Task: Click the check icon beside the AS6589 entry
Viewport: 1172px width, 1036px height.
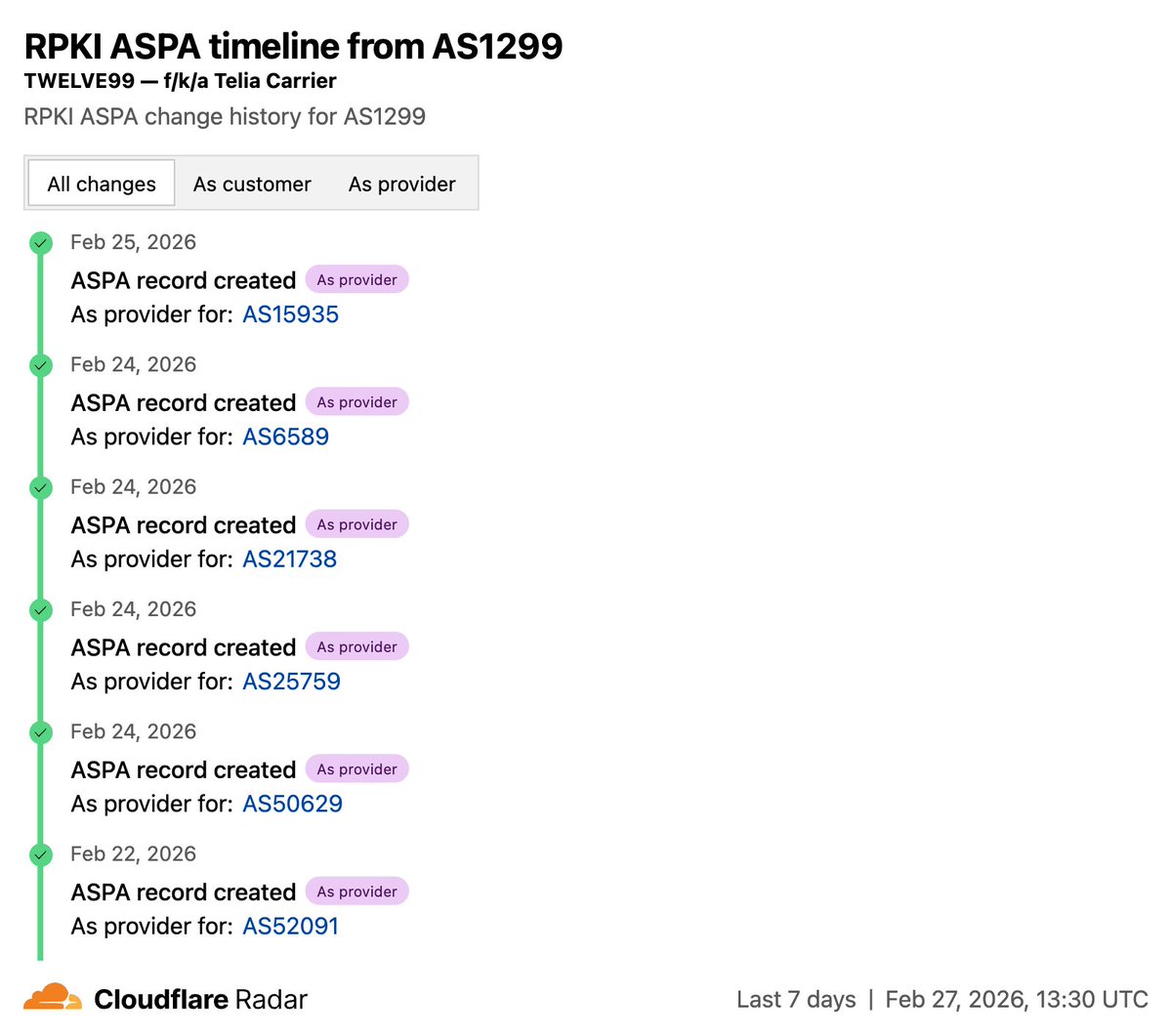Action: (x=40, y=365)
